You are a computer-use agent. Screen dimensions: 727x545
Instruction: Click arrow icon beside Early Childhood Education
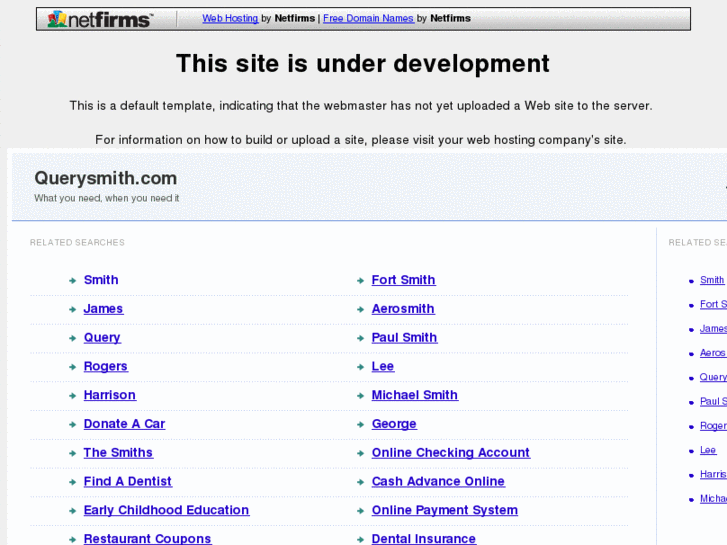[x=72, y=511]
